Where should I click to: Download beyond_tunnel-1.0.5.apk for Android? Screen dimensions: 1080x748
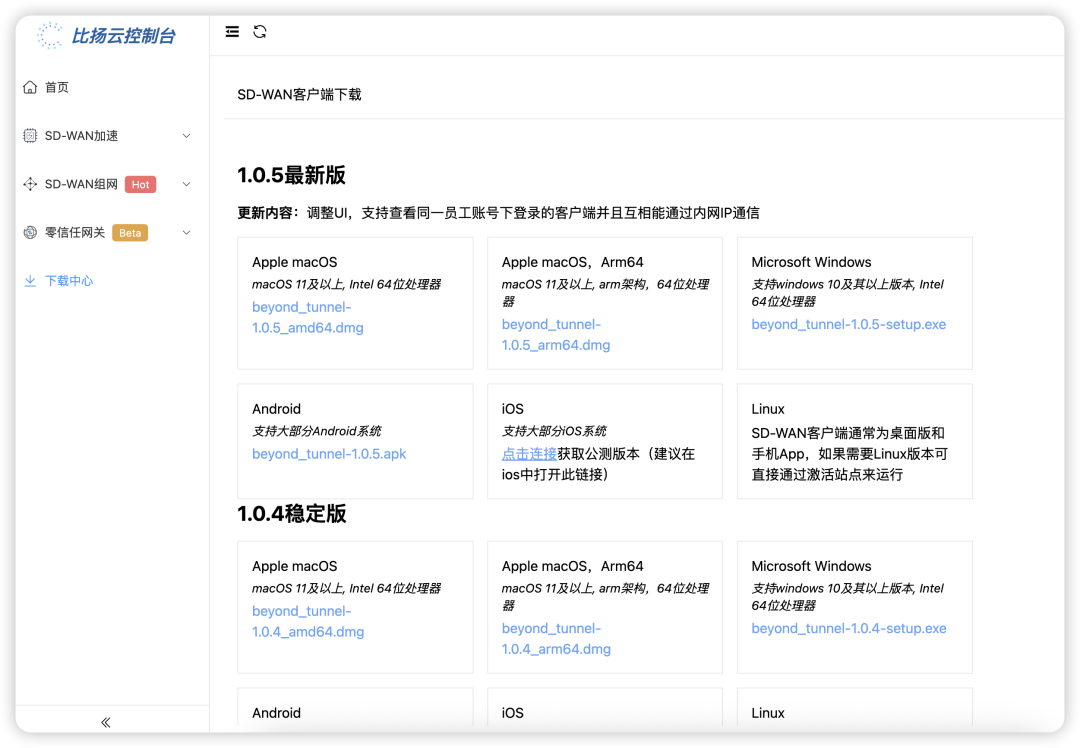click(x=329, y=453)
